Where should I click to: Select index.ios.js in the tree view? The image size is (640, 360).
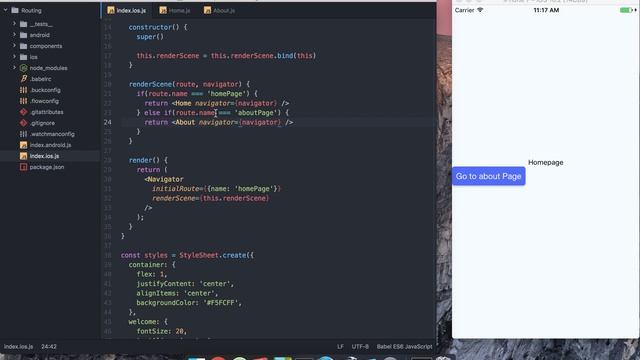[x=44, y=156]
